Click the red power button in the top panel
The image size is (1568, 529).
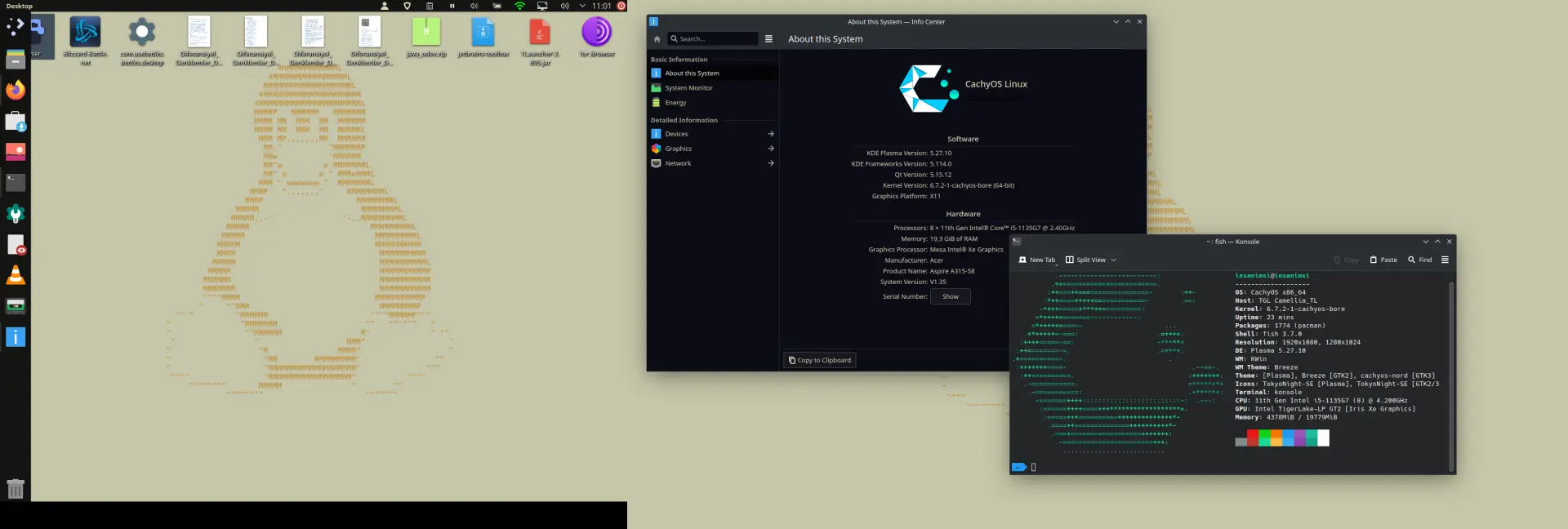[x=621, y=6]
